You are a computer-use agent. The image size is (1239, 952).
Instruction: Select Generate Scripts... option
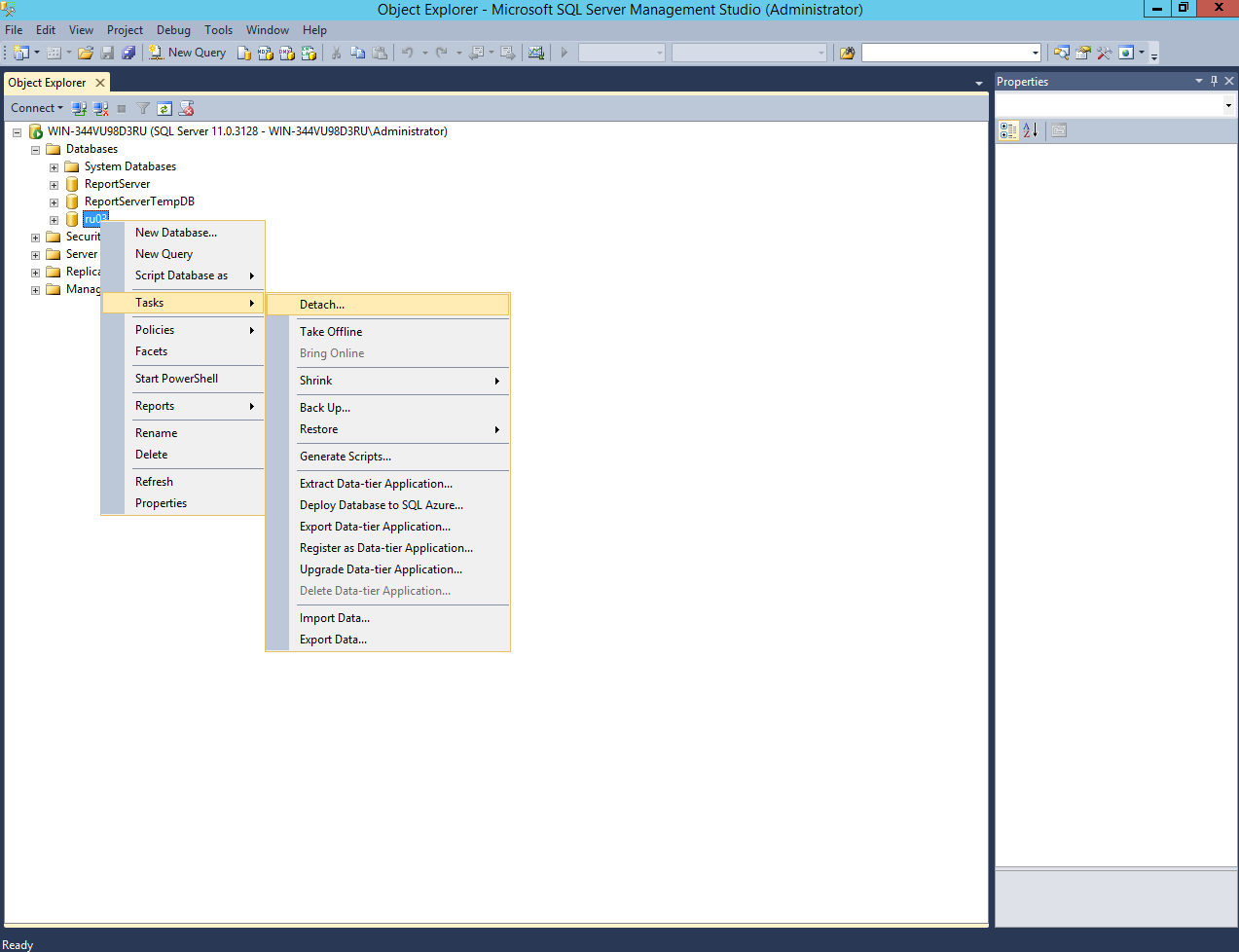(388, 457)
